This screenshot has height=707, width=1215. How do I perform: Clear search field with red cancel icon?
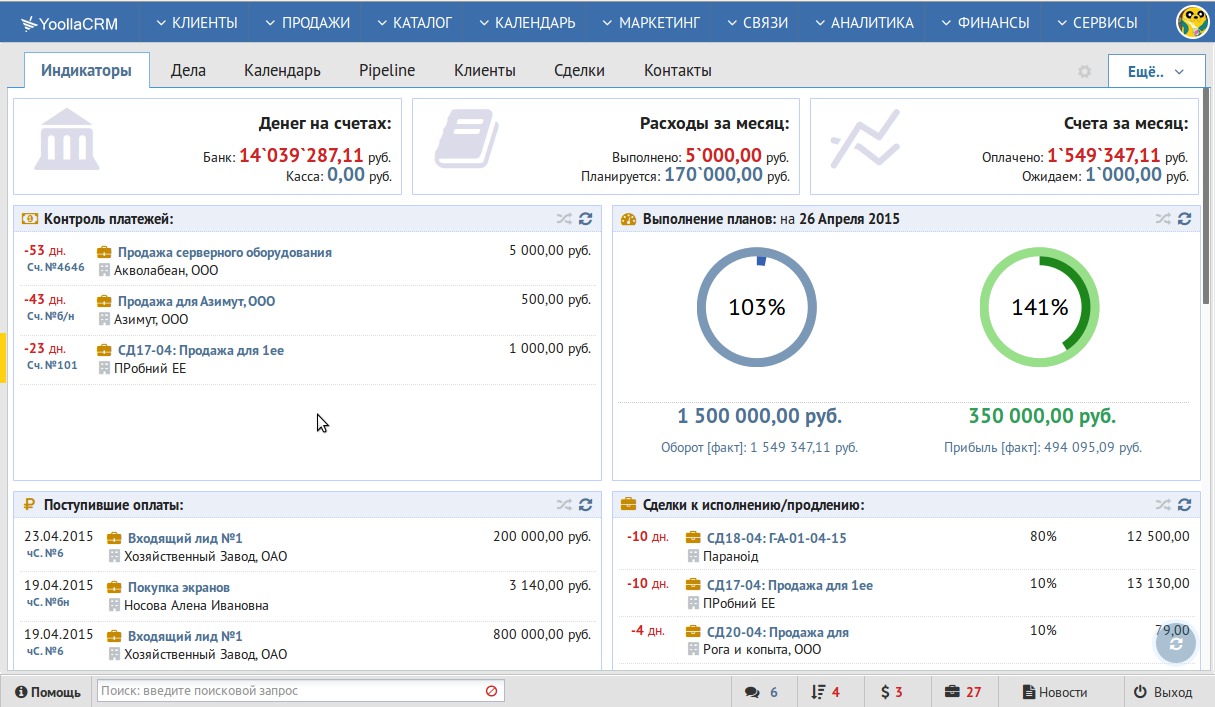click(491, 691)
